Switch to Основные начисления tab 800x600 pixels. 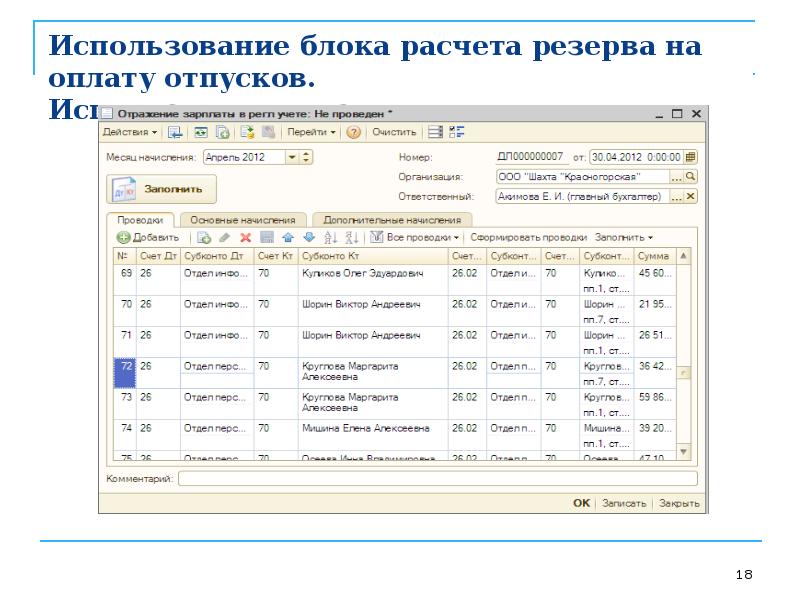click(243, 220)
